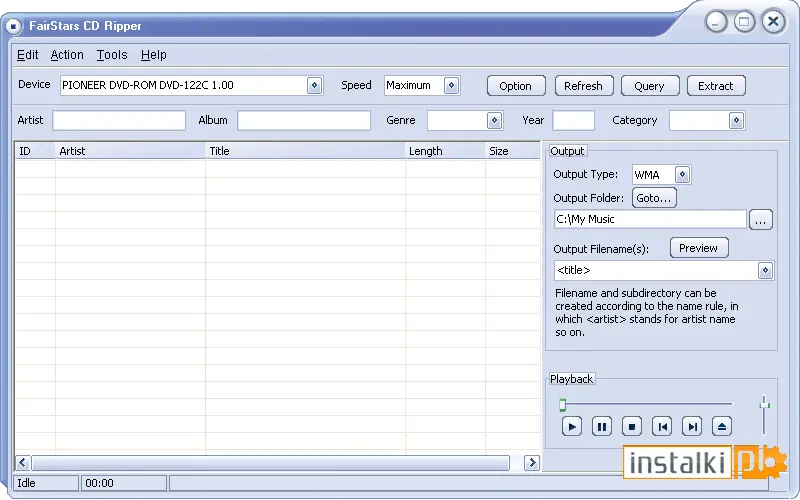Open the Edit menu

[x=28, y=55]
